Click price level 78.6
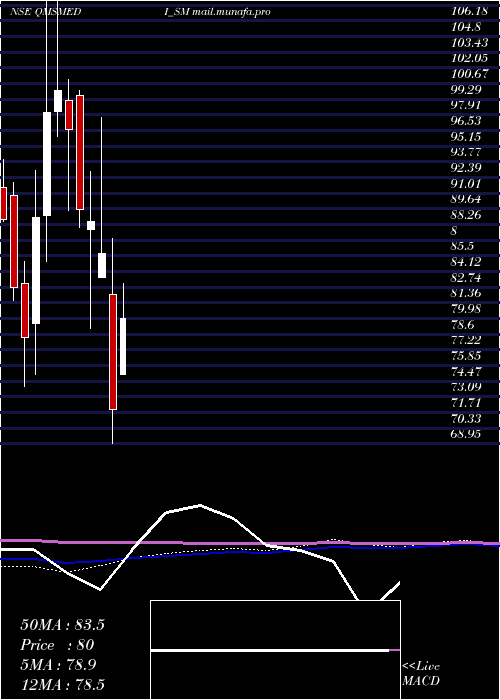The height and width of the screenshot is (700, 500). (x=463, y=324)
